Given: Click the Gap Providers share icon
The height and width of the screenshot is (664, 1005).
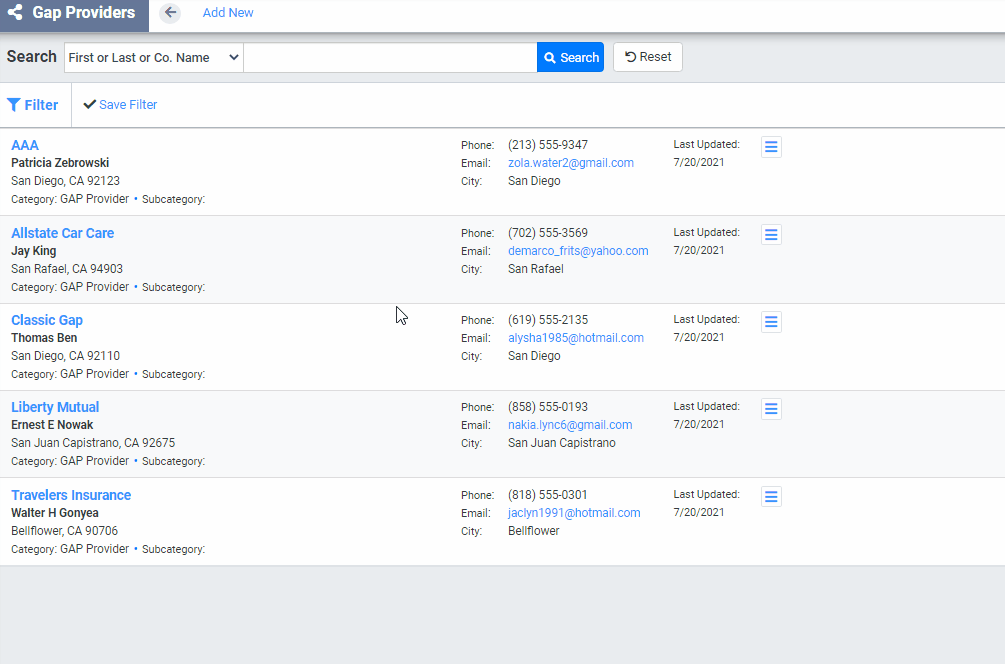Looking at the screenshot, I should [x=15, y=12].
